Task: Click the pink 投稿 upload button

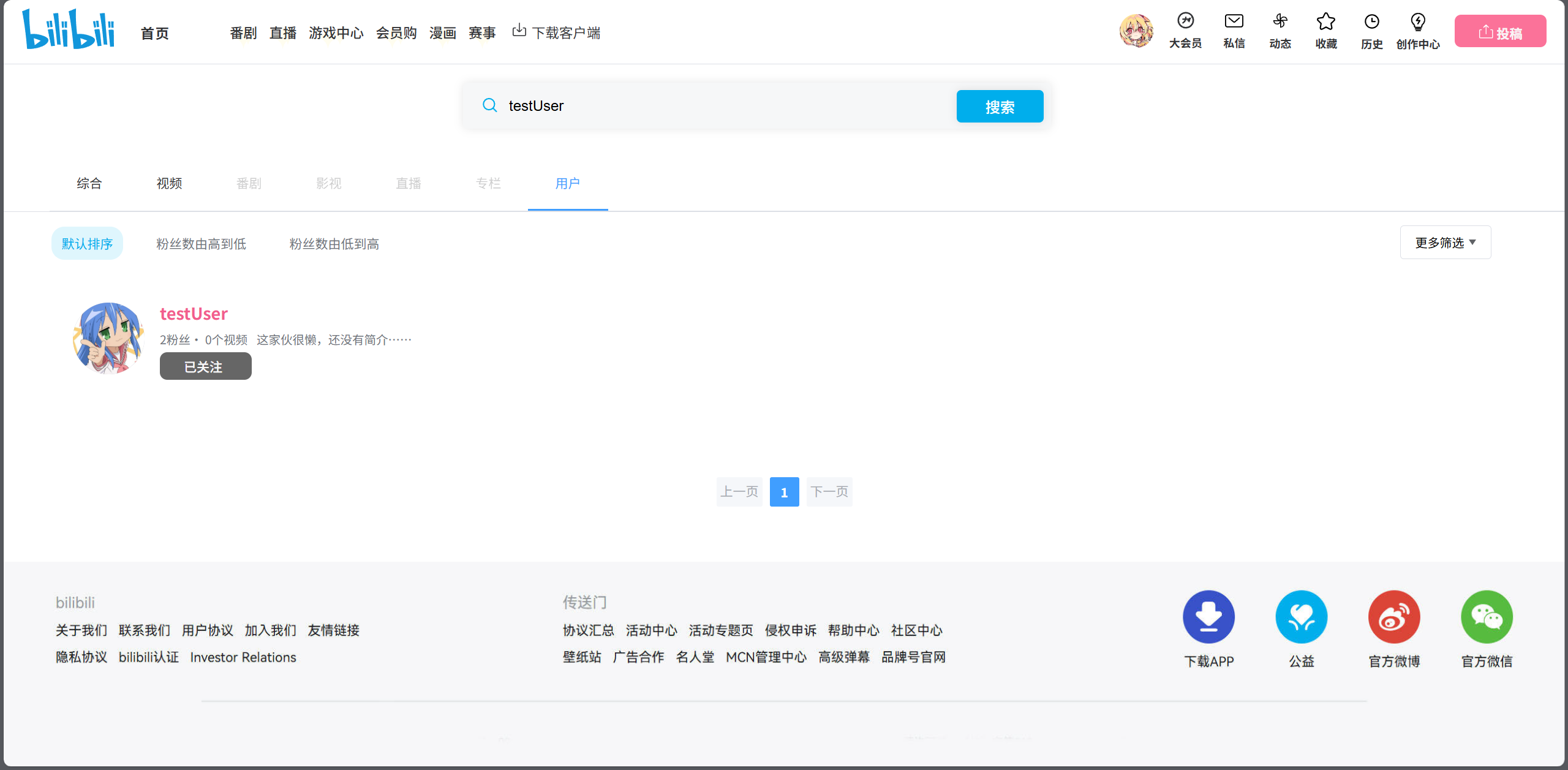Action: coord(1500,32)
